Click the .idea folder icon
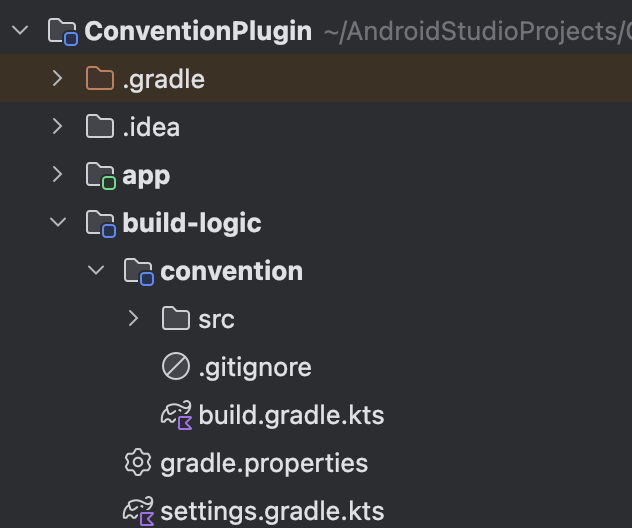The width and height of the screenshot is (632, 528). click(100, 127)
